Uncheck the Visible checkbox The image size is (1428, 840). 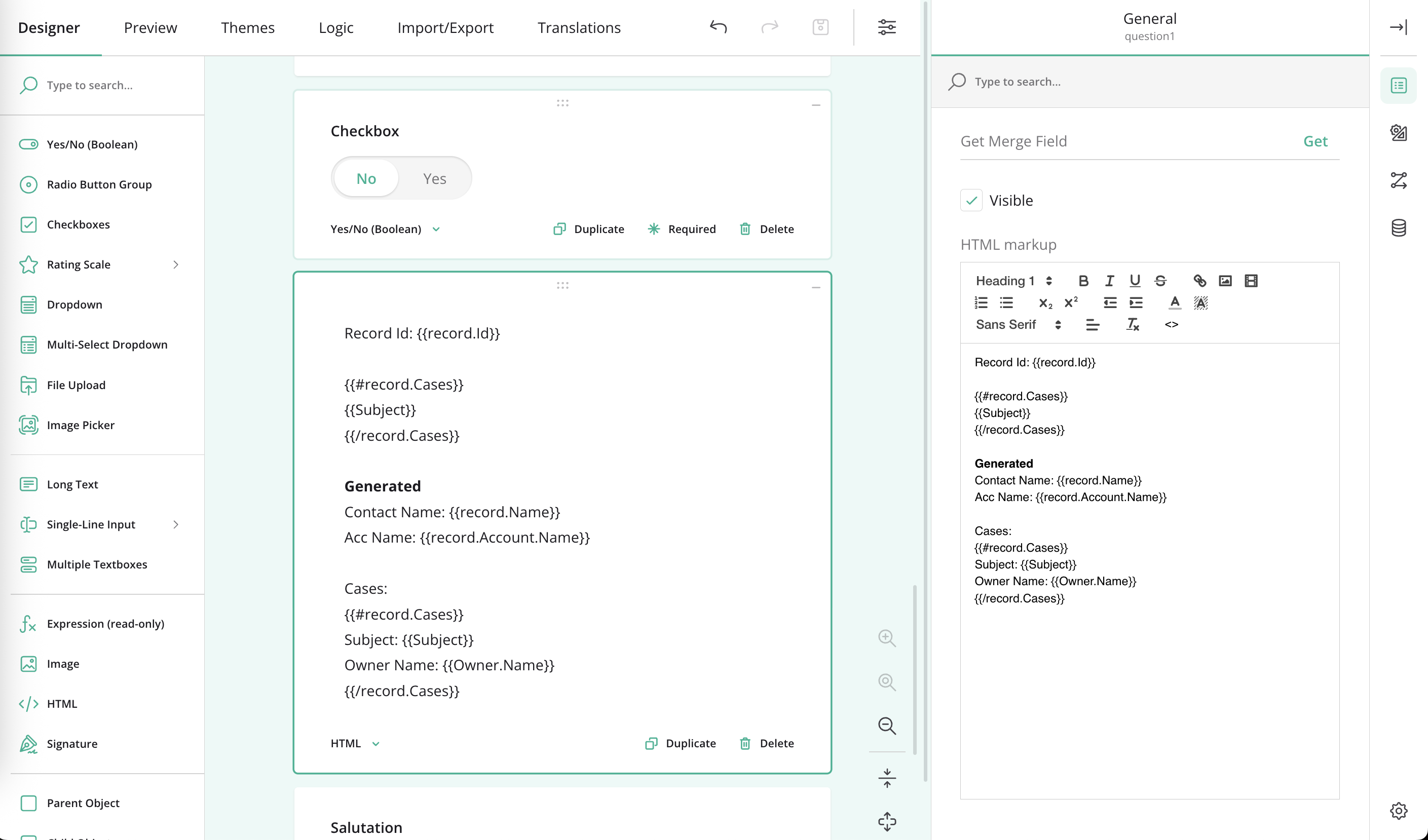[971, 201]
